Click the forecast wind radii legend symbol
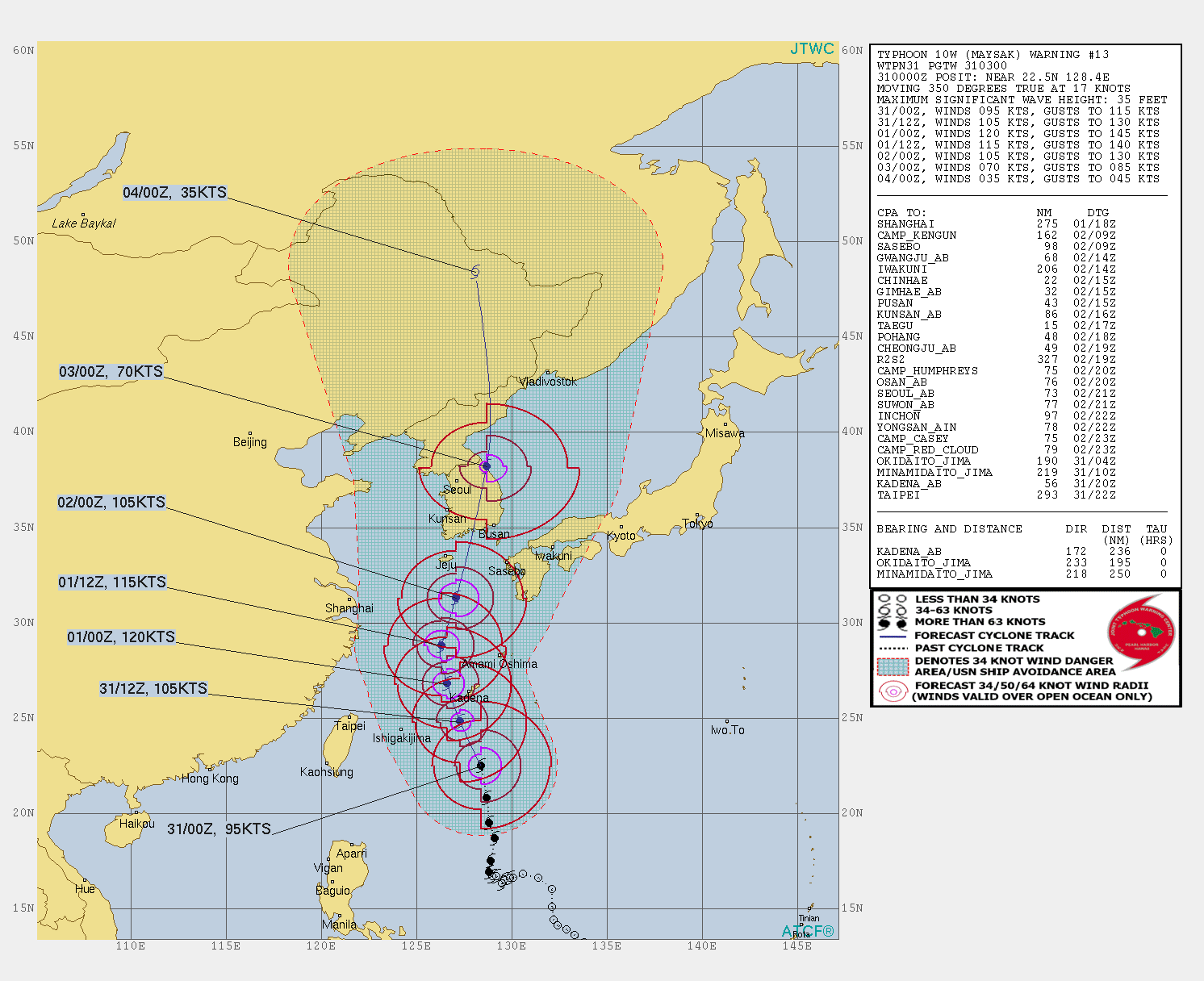The width and height of the screenshot is (1204, 981). pyautogui.click(x=893, y=691)
